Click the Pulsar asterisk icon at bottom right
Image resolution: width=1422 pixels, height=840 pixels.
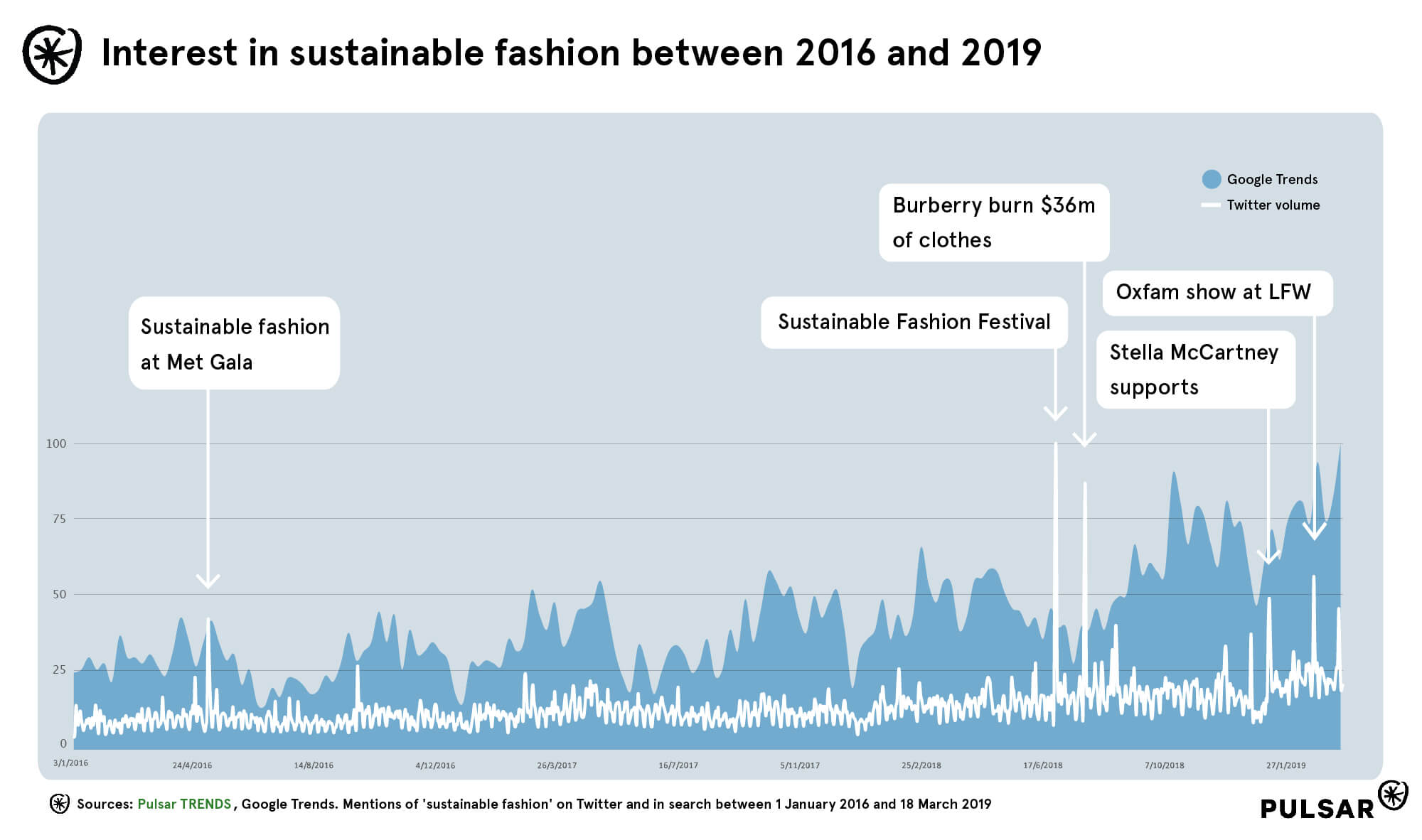[1393, 795]
